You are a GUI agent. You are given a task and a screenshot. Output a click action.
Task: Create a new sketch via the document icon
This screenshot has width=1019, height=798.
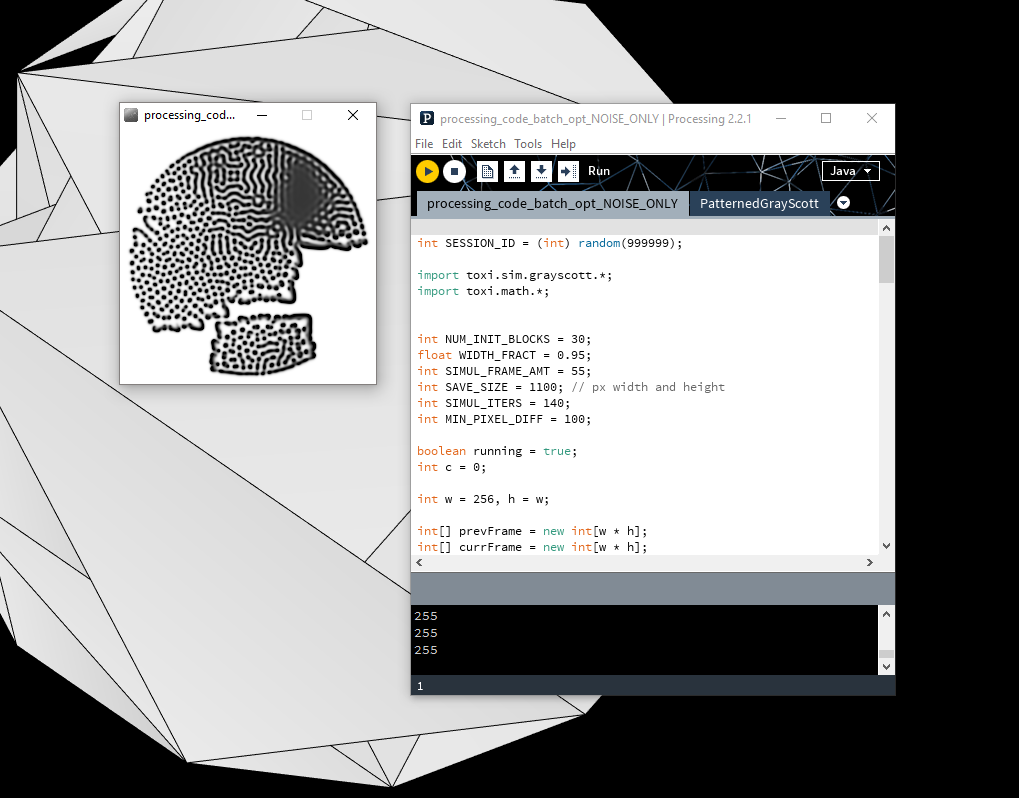[488, 171]
